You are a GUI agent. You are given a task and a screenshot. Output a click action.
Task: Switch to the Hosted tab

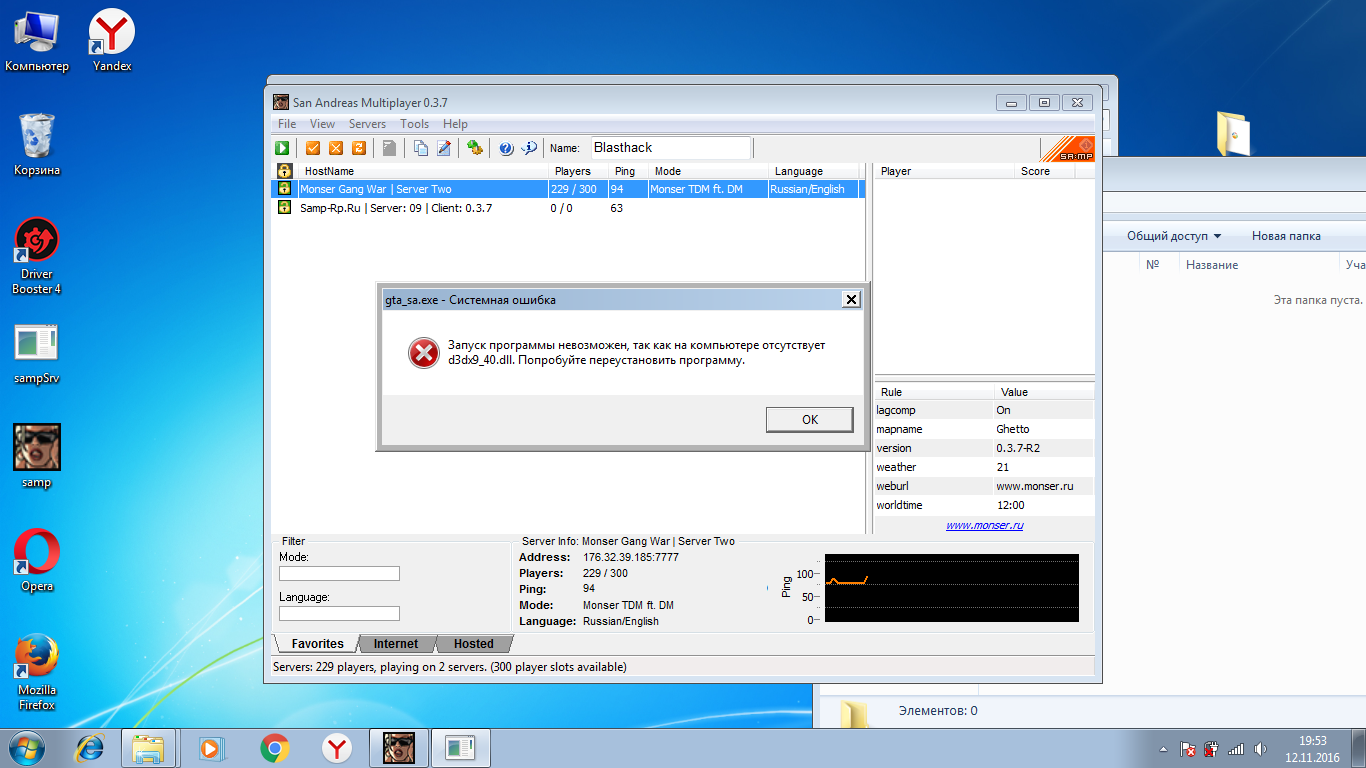coord(474,644)
